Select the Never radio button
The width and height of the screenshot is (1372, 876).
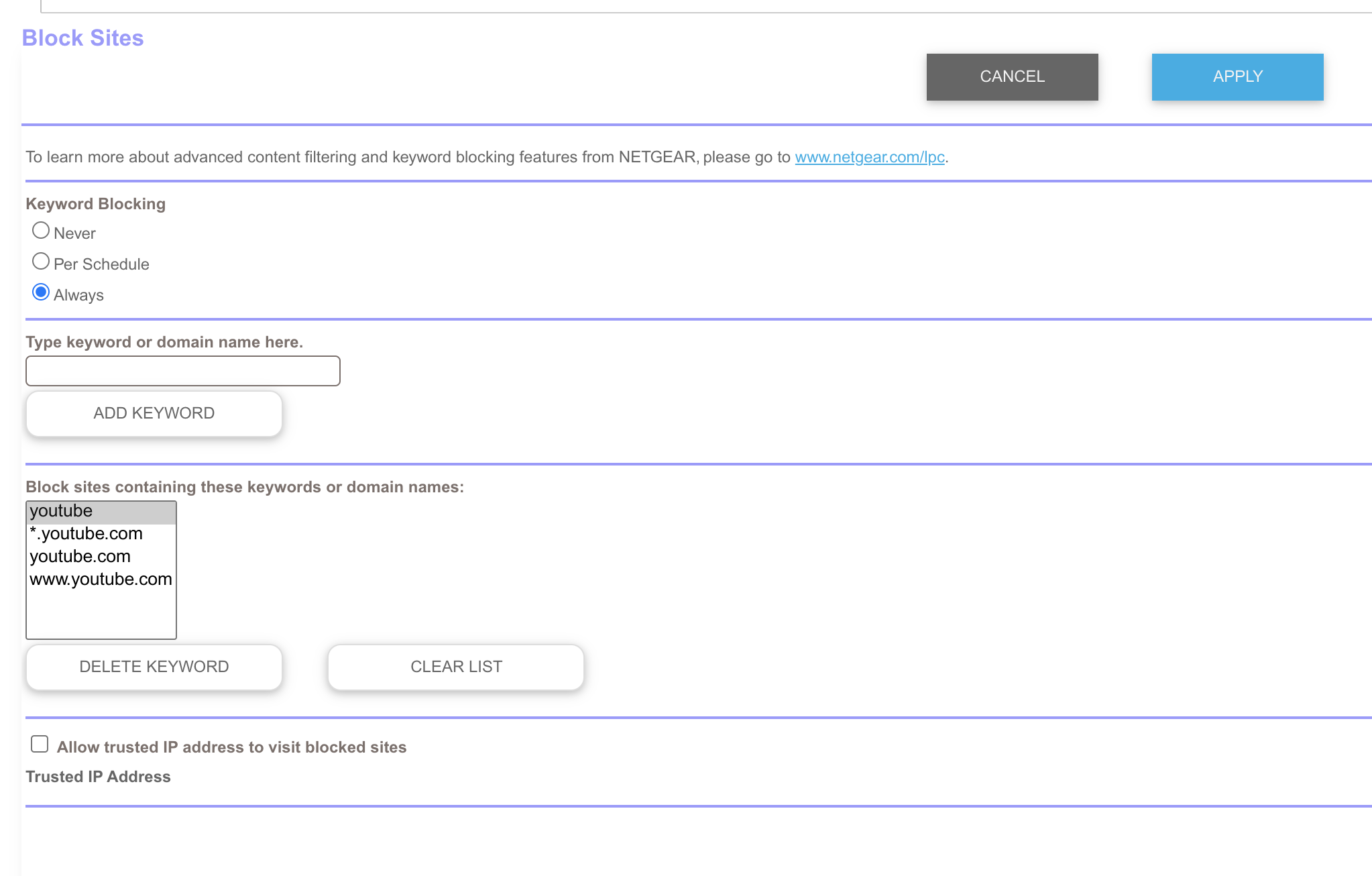(41, 231)
